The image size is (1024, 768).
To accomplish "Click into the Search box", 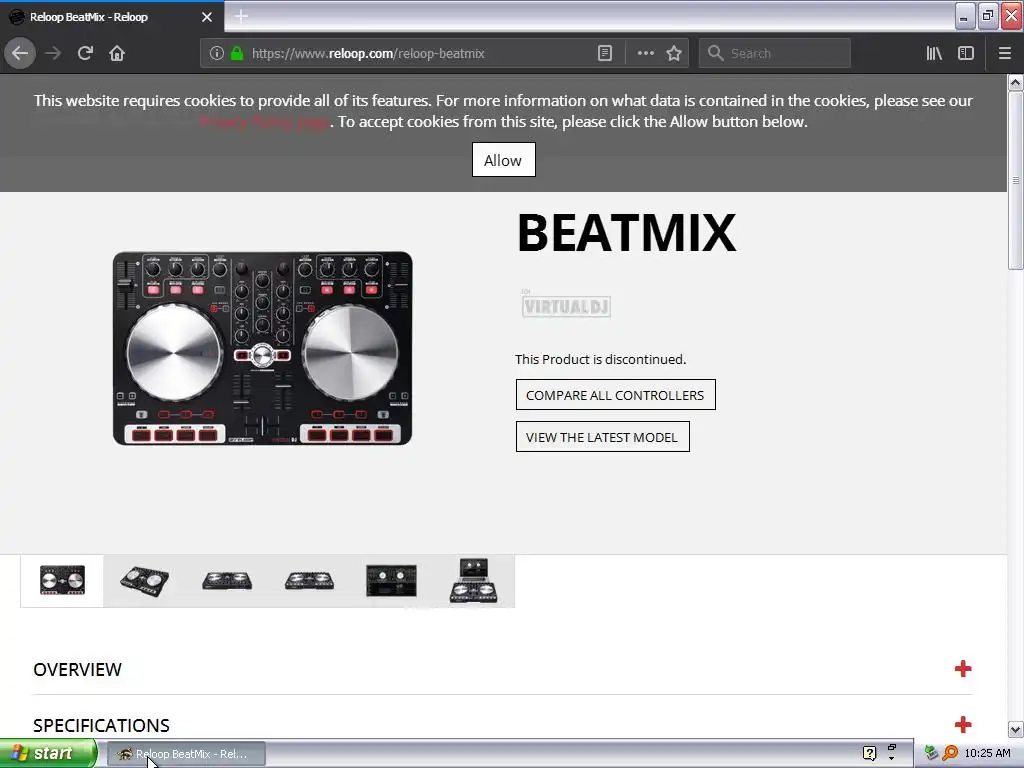I will coord(775,54).
